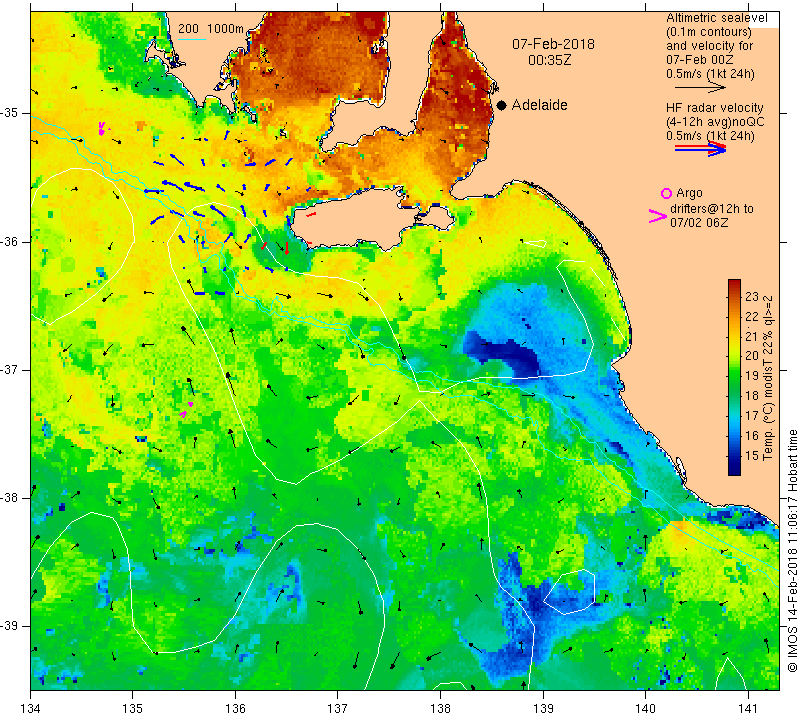The height and width of the screenshot is (720, 800).
Task: Click the '07/02 06Z' drifter legend text
Action: (x=699, y=222)
